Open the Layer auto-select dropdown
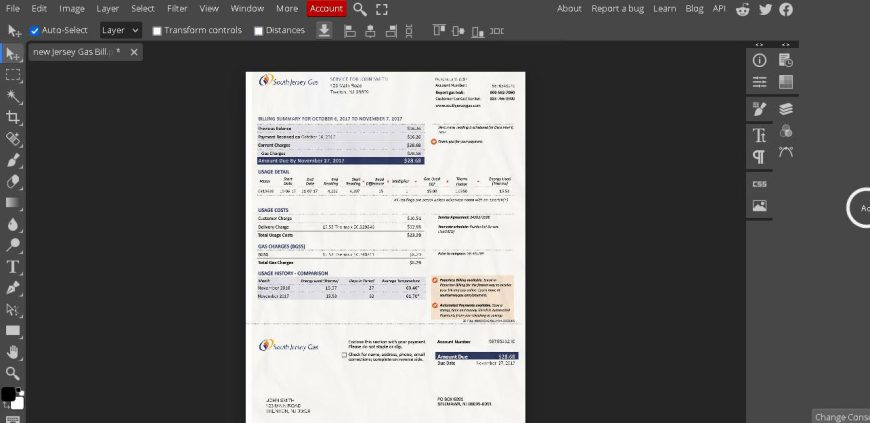The image size is (870, 423). point(120,30)
